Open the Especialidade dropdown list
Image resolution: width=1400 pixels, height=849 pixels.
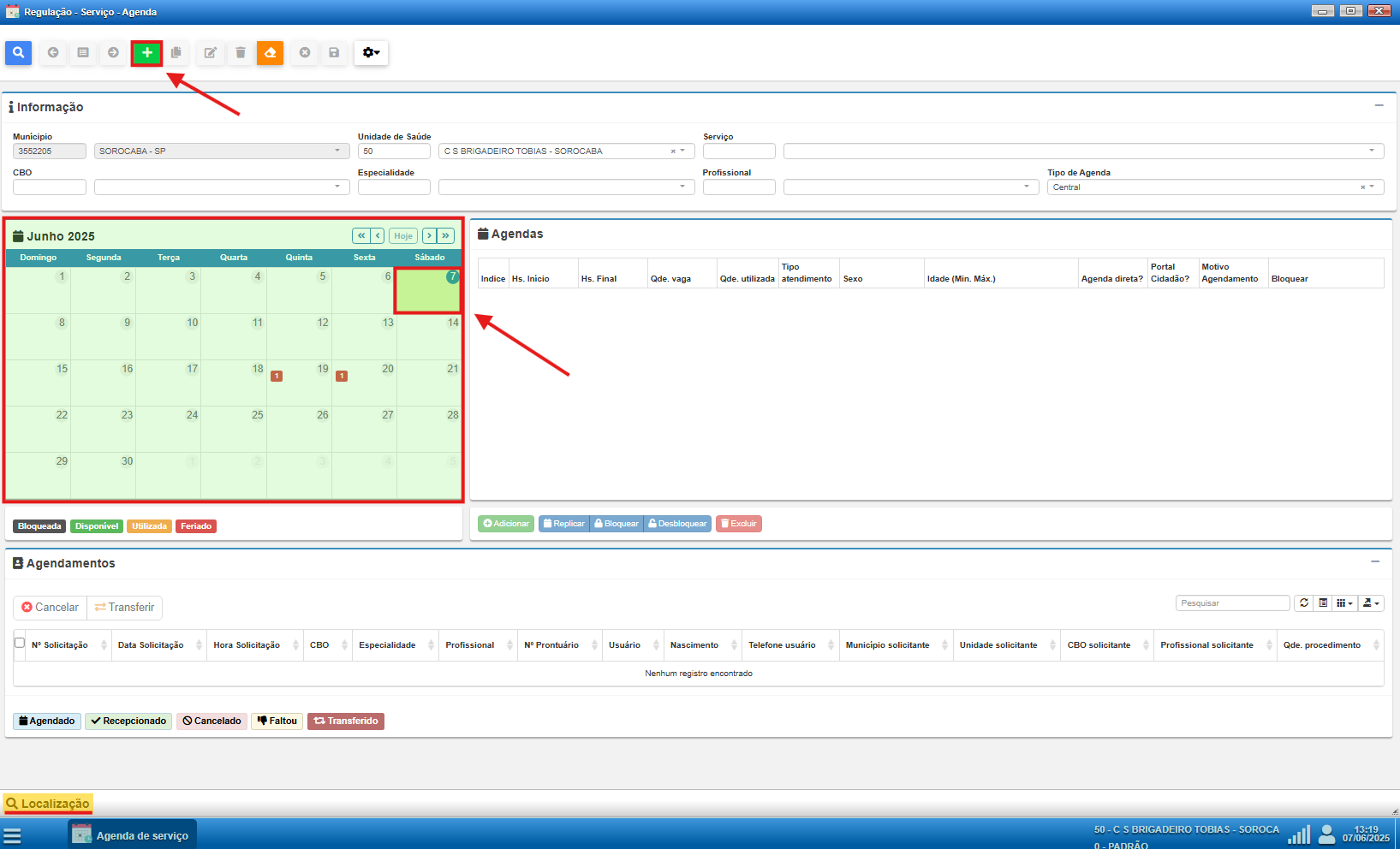tap(682, 187)
